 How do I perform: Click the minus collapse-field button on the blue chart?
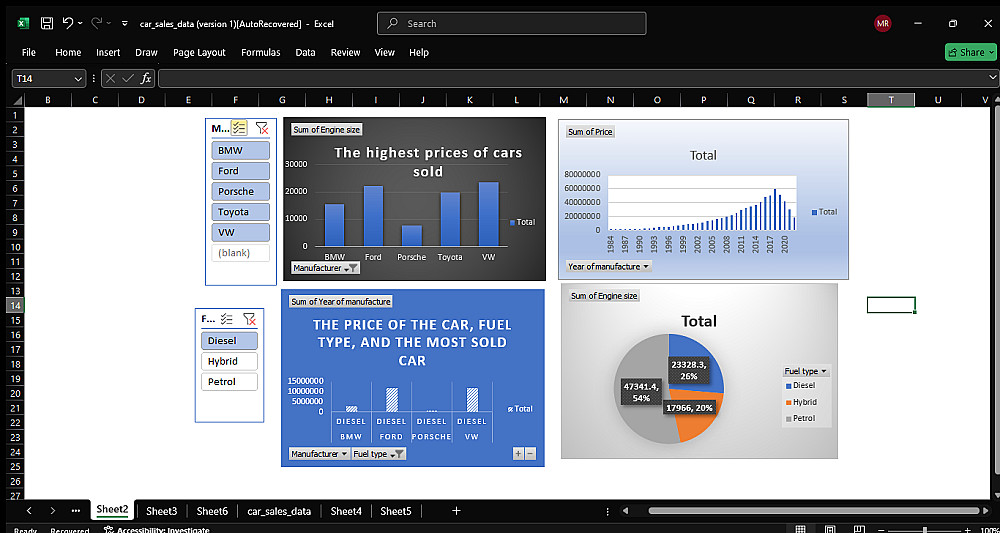pos(530,453)
